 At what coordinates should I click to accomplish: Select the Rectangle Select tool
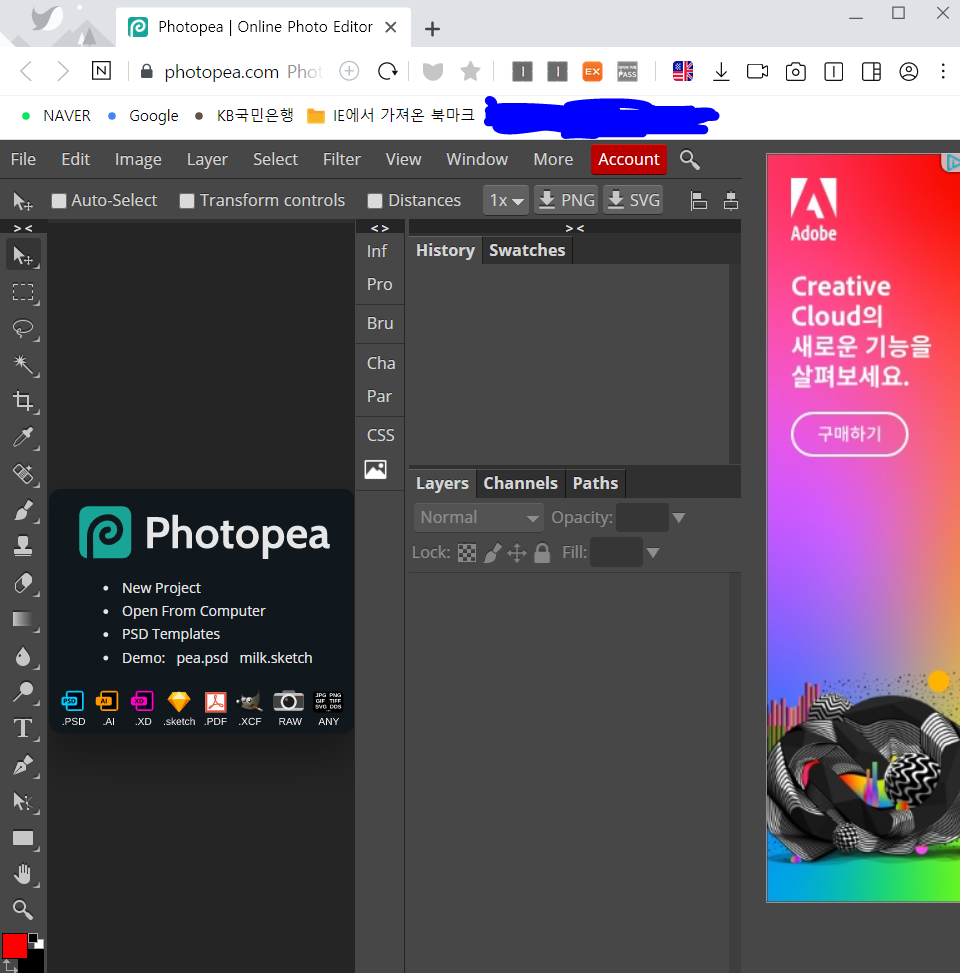tap(24, 292)
